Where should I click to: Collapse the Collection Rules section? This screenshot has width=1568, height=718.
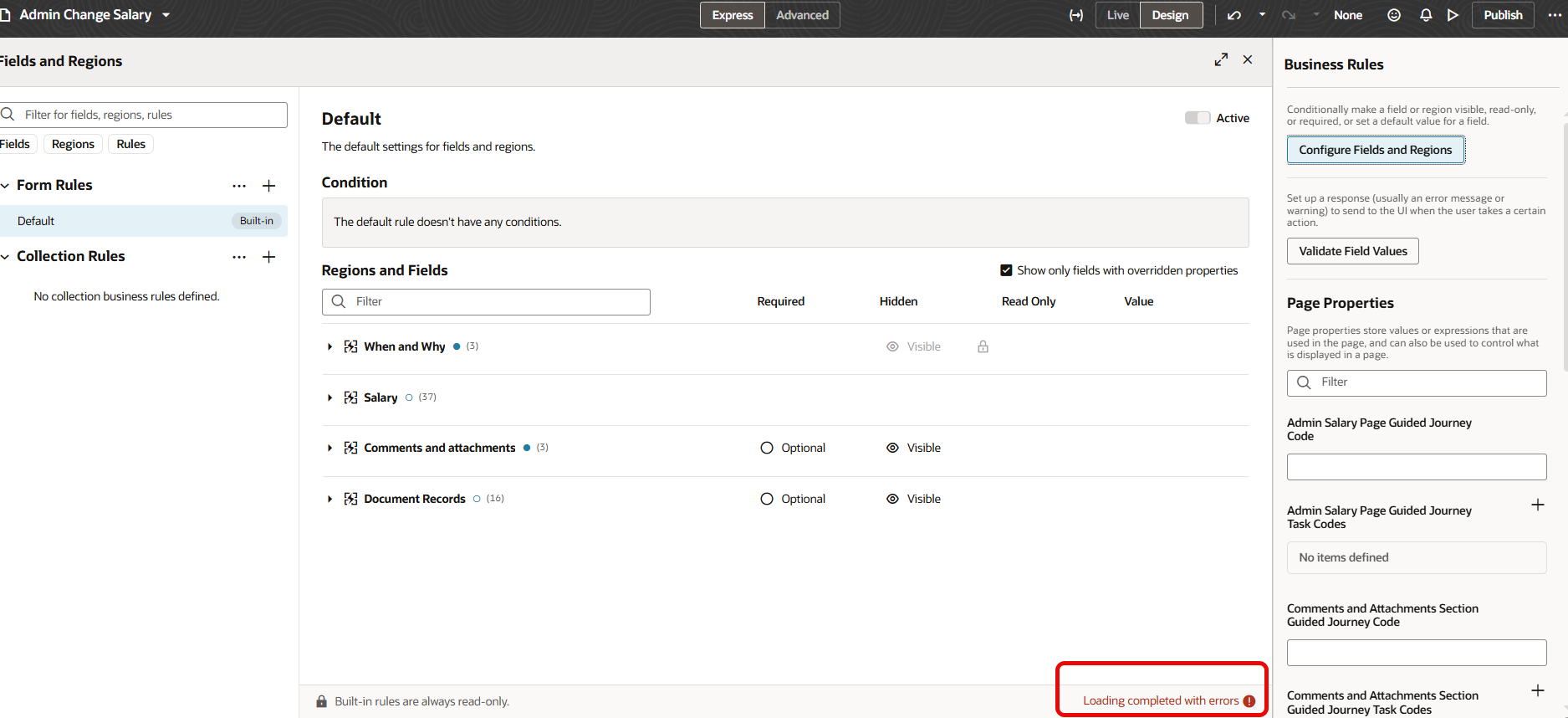pyautogui.click(x=5, y=257)
